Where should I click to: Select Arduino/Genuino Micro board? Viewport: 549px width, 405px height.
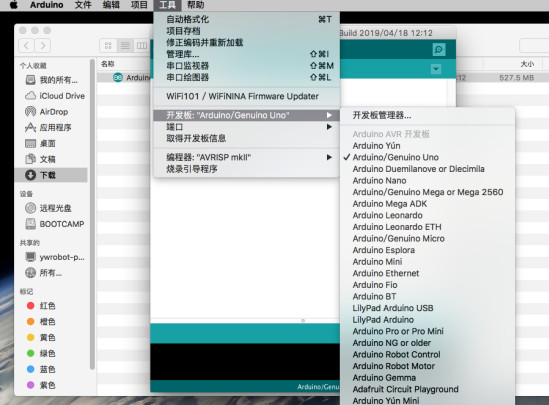click(x=428, y=238)
